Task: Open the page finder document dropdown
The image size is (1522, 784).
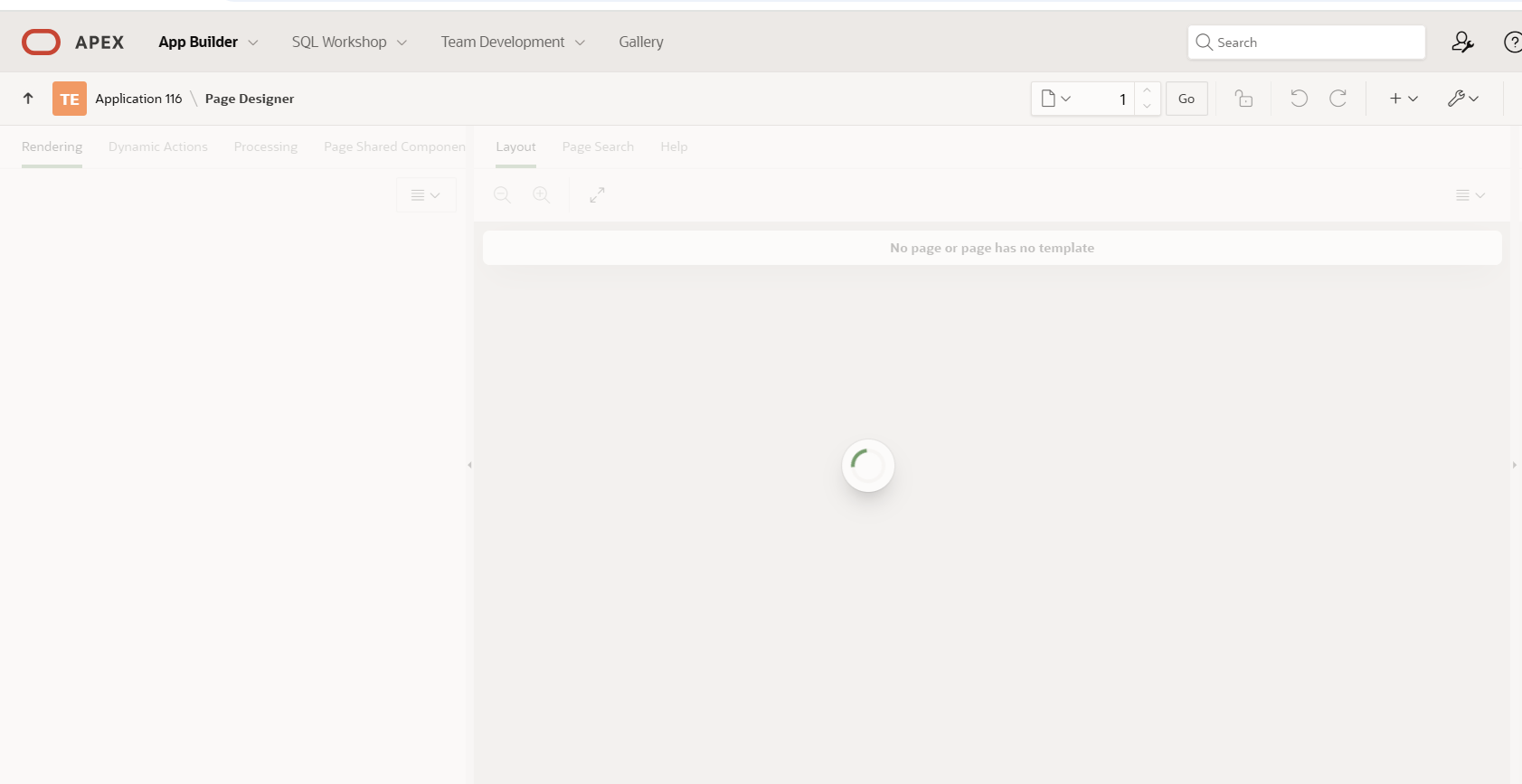Action: [1055, 99]
